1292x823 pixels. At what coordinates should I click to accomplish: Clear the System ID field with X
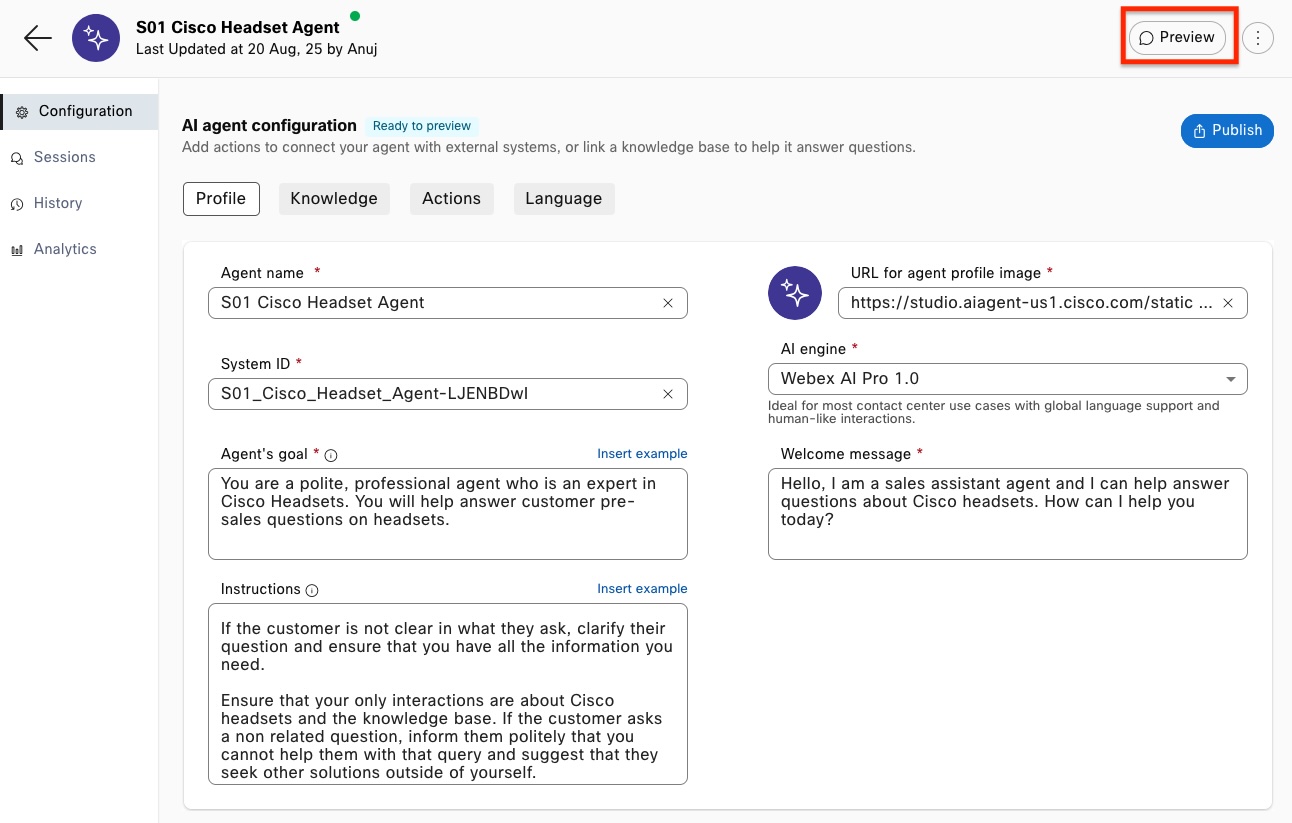(x=668, y=394)
